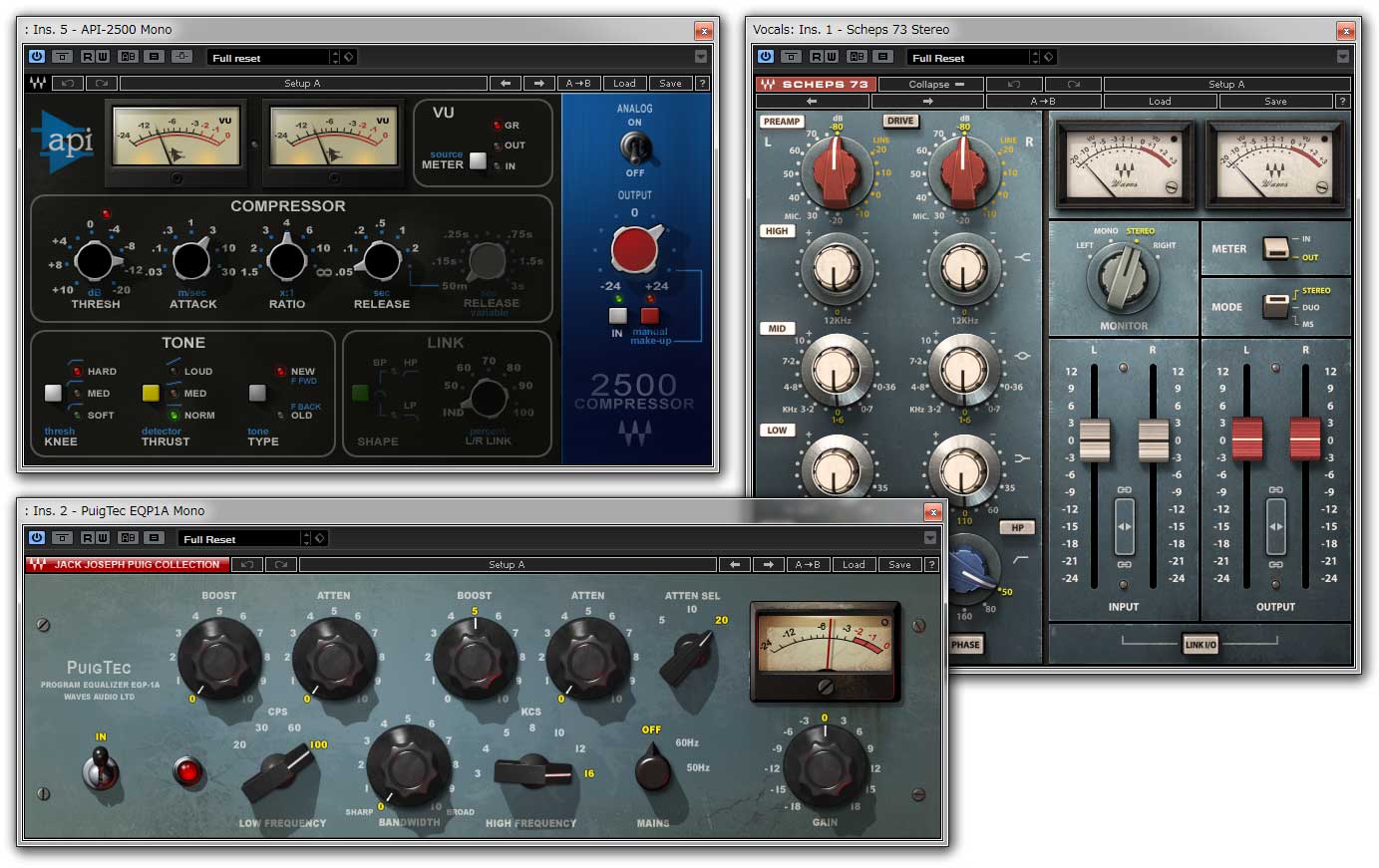Click input fader link icon in Scheps 73
Image resolution: width=1379 pixels, height=868 pixels.
tap(1124, 526)
